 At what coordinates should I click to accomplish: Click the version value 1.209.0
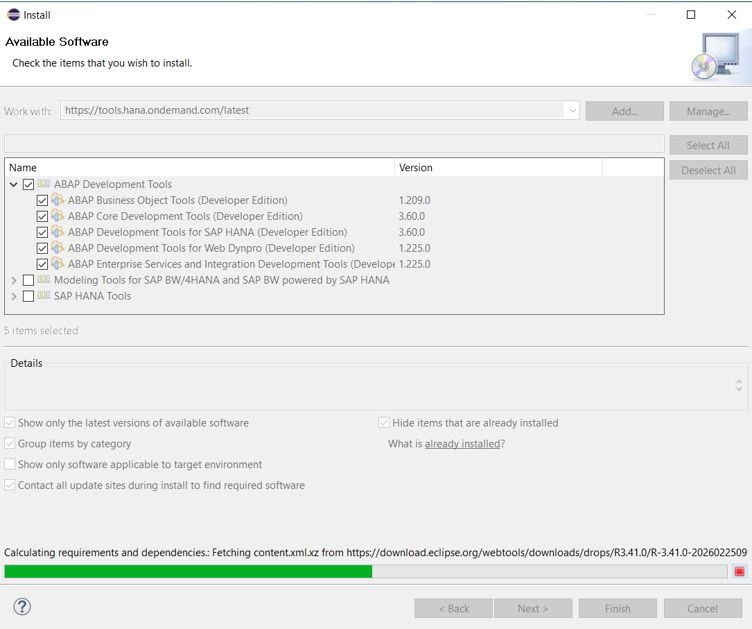pos(414,200)
